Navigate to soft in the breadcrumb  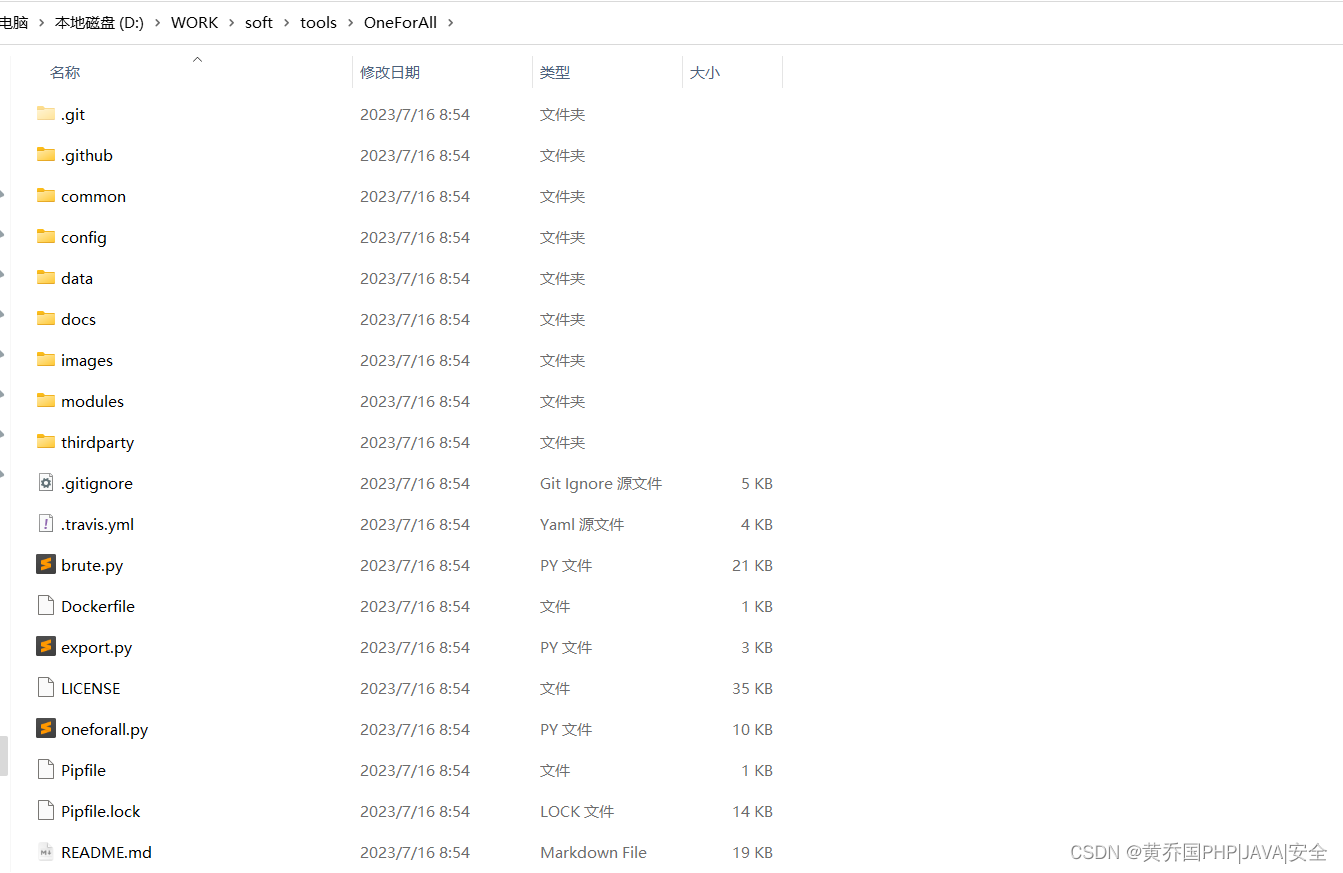(259, 22)
